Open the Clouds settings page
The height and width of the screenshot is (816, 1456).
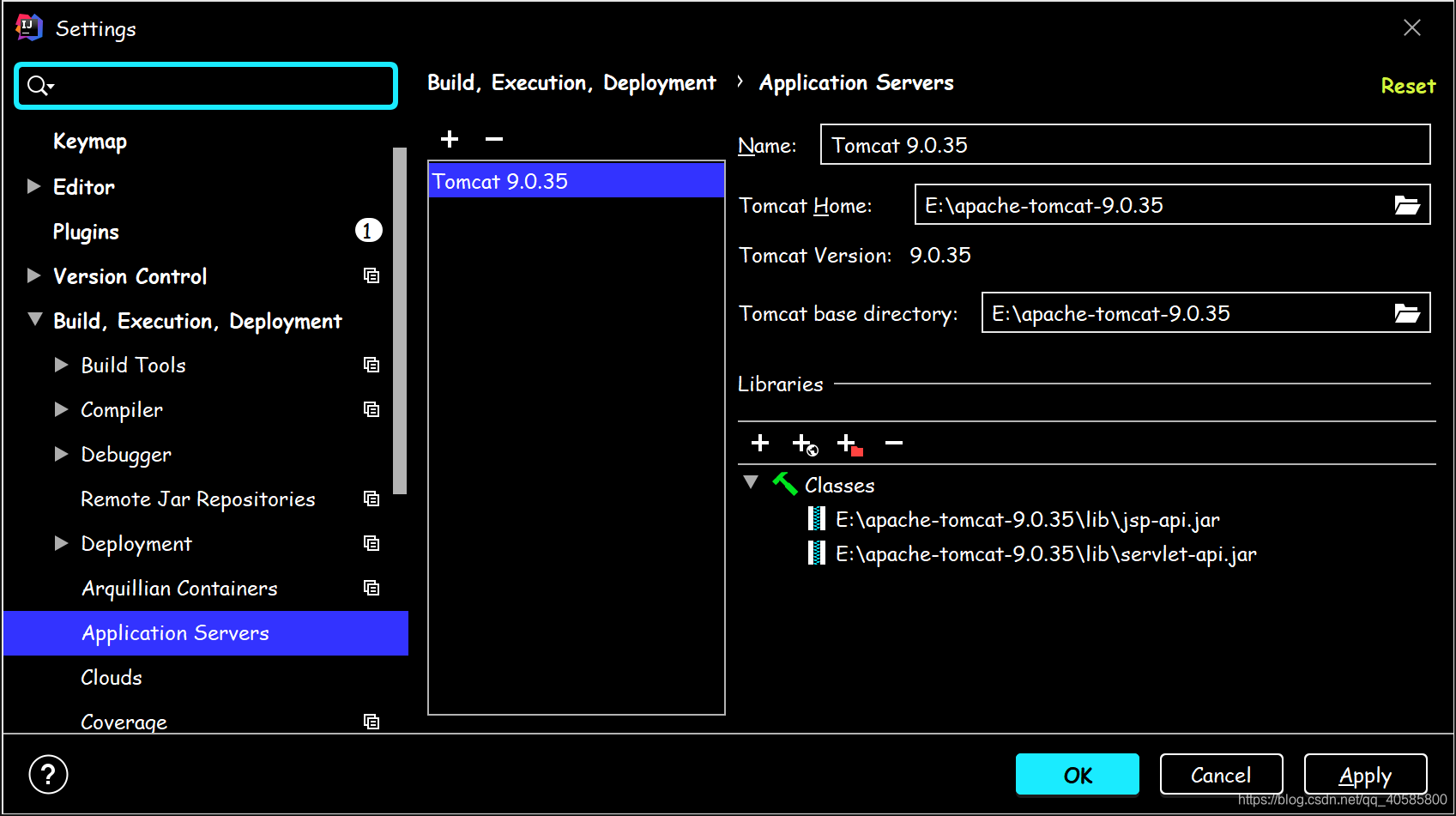point(112,678)
